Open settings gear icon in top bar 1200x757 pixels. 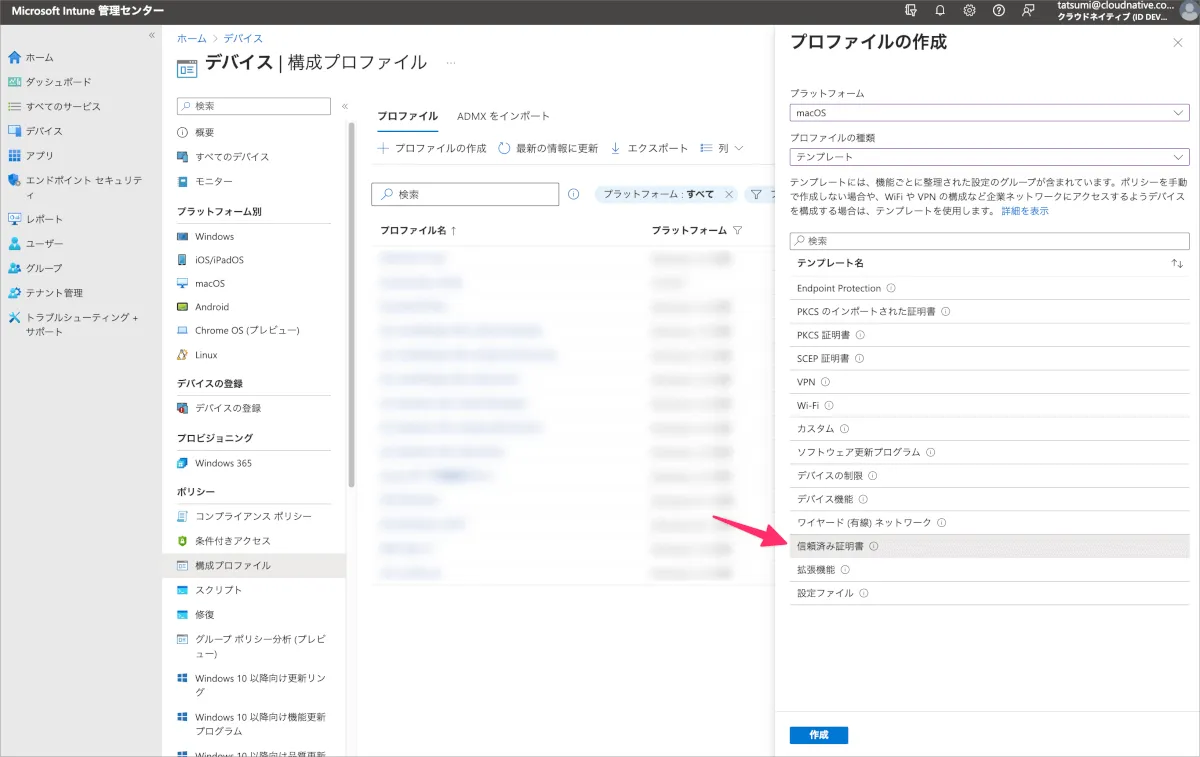click(x=969, y=10)
